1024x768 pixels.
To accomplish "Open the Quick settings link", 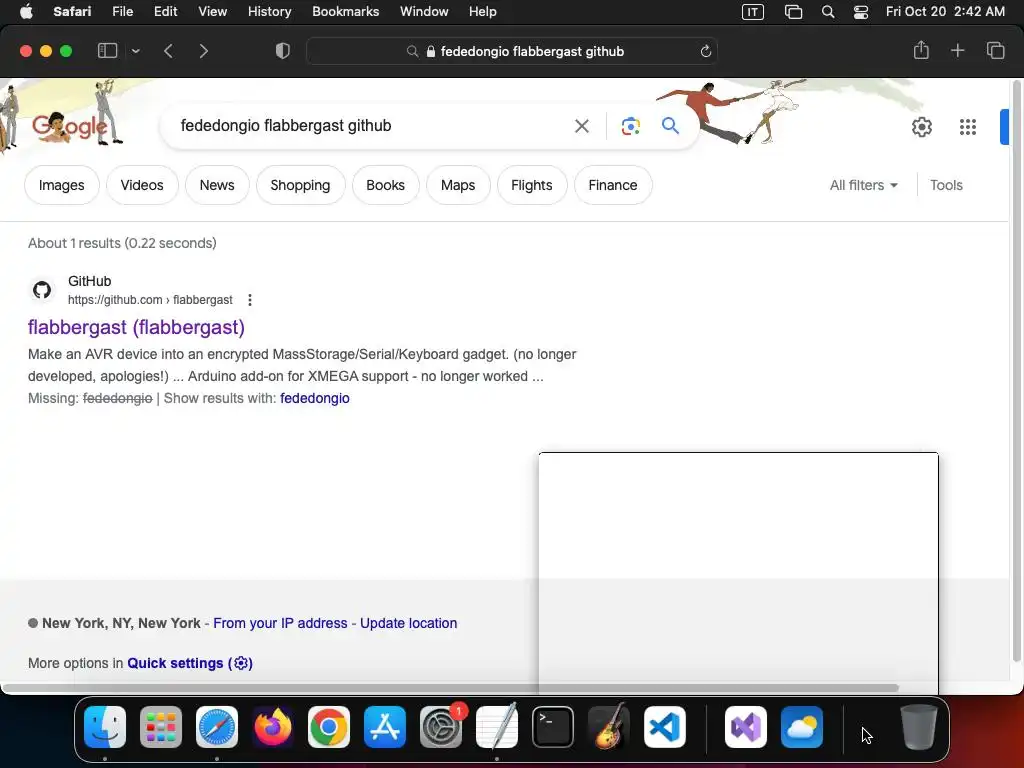I will click(x=189, y=663).
